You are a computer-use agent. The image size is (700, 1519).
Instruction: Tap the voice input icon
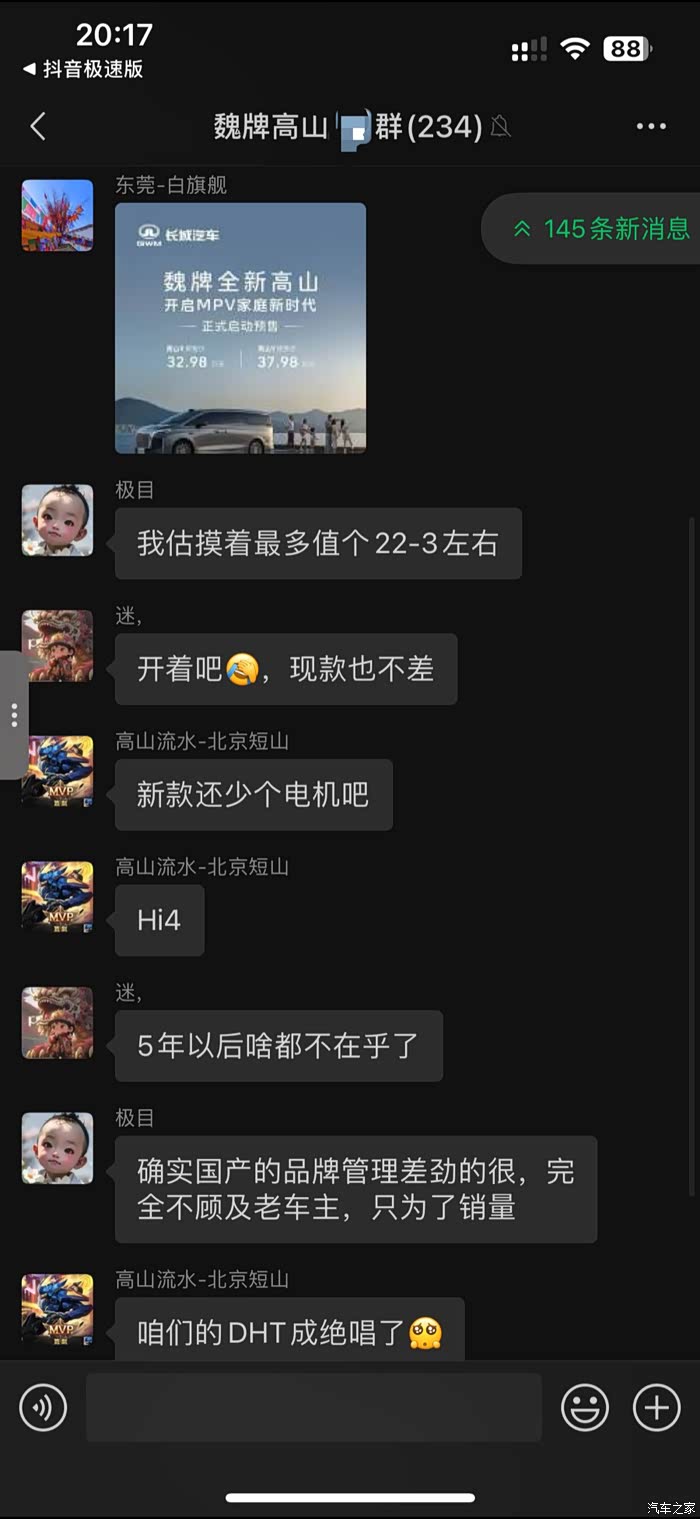pos(43,1408)
